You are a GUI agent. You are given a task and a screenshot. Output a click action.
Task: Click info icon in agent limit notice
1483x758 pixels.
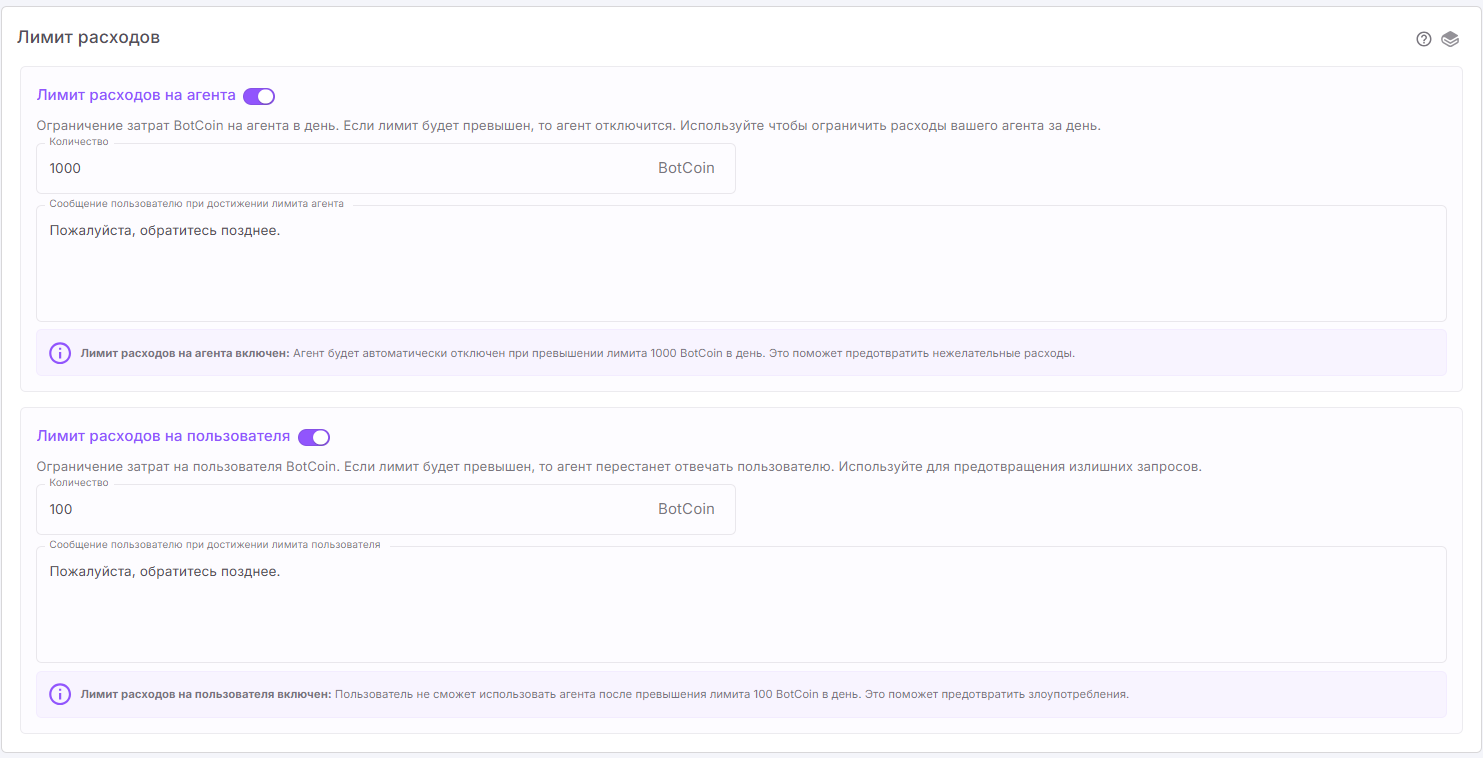tap(60, 353)
